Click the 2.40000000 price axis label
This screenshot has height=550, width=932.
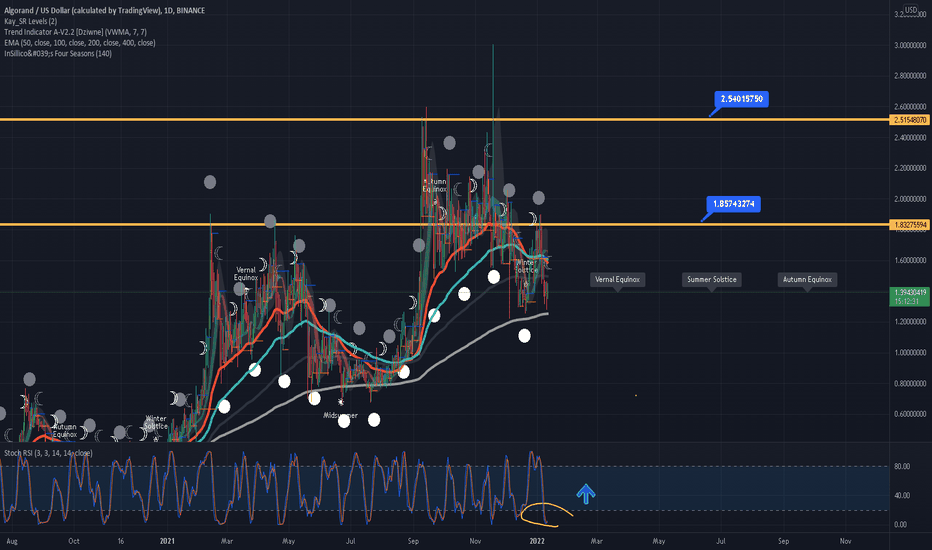(910, 138)
